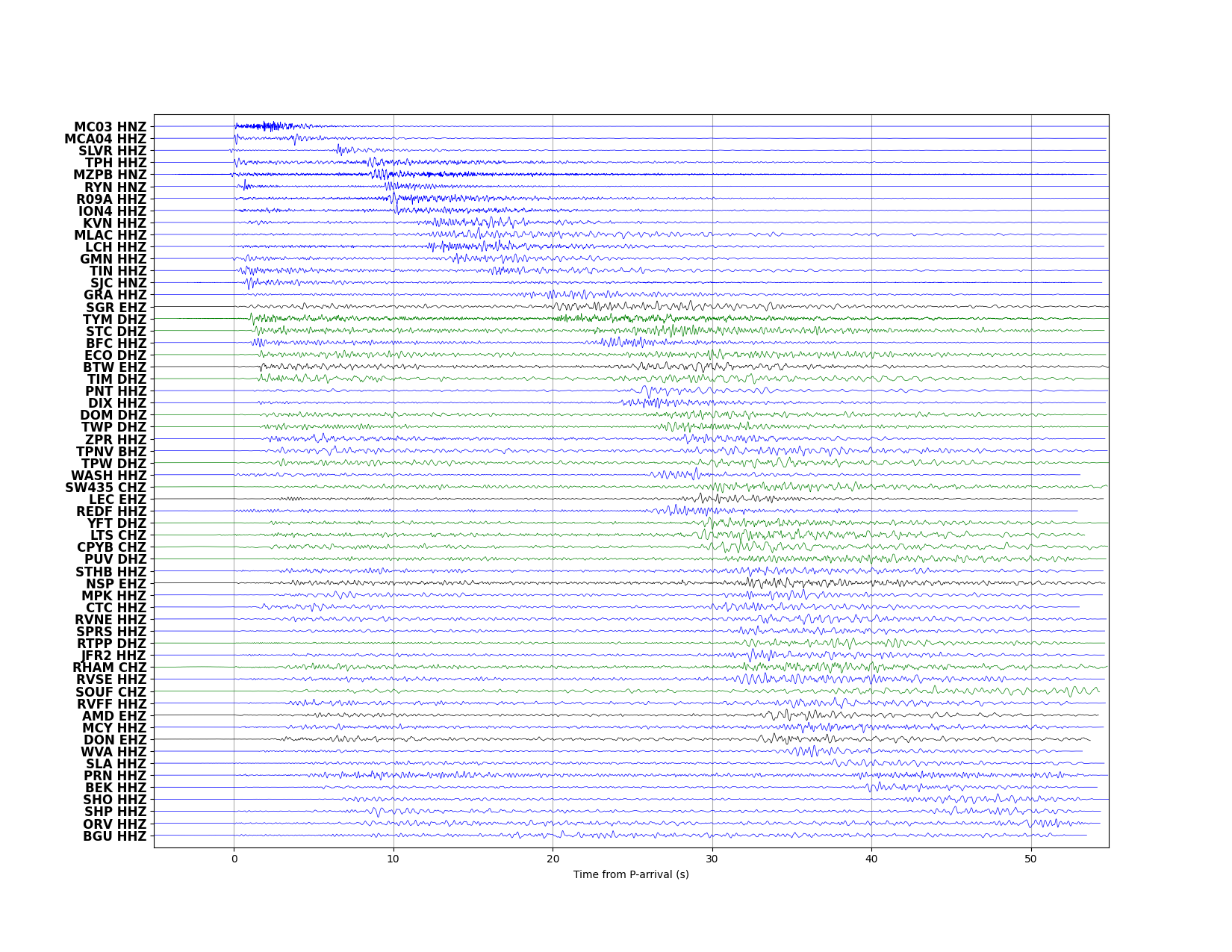
Task: Click the TYM DHZ station label
Action: [114, 320]
